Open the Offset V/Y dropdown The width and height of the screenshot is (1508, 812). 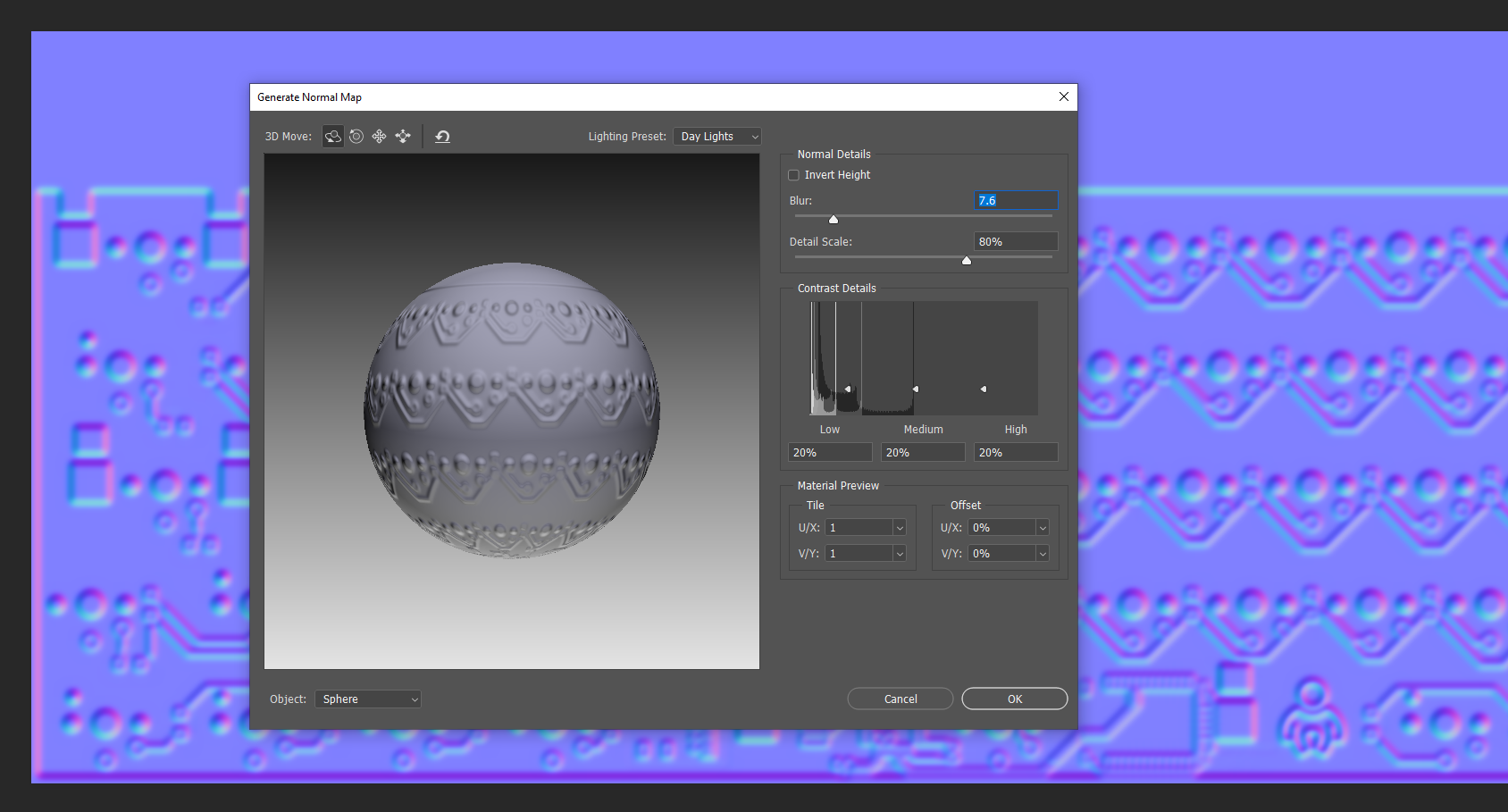click(1042, 553)
